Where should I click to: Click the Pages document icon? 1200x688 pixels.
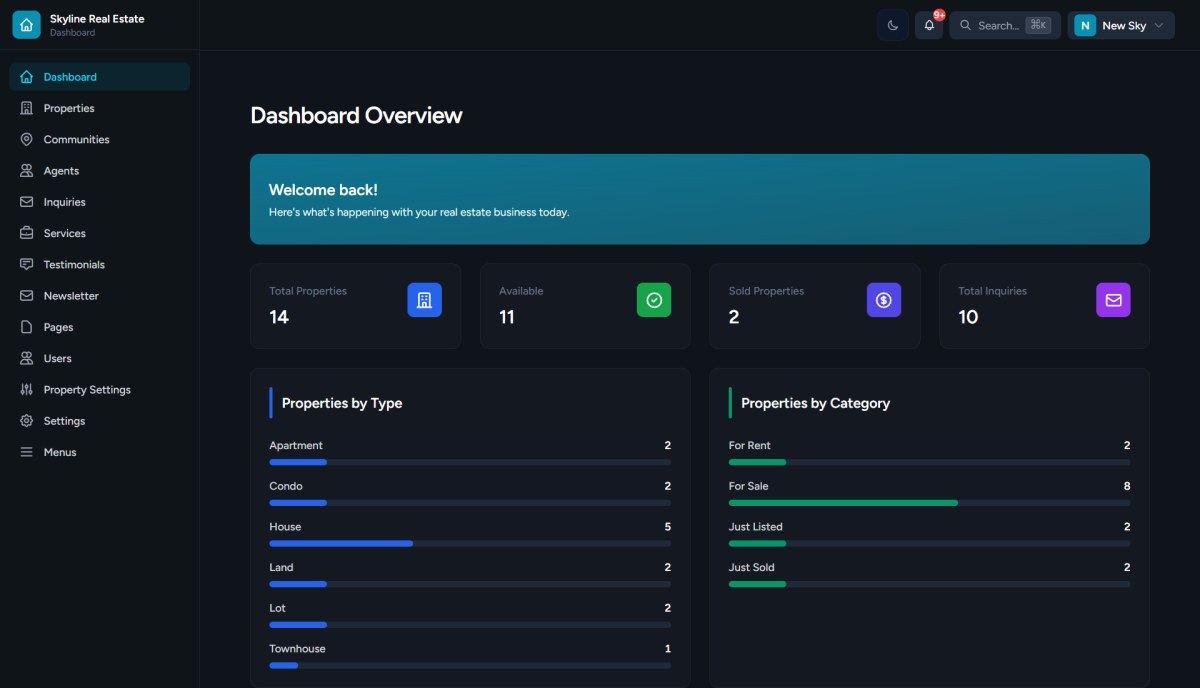(27, 327)
